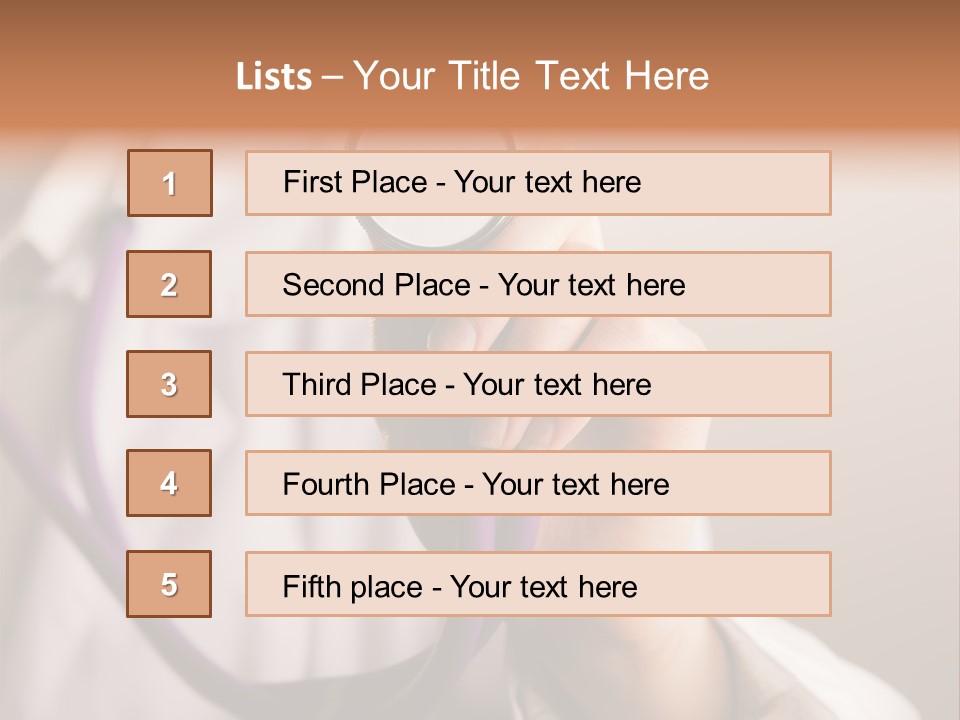Select the 'First Place' text box
The width and height of the screenshot is (960, 720).
pos(538,183)
